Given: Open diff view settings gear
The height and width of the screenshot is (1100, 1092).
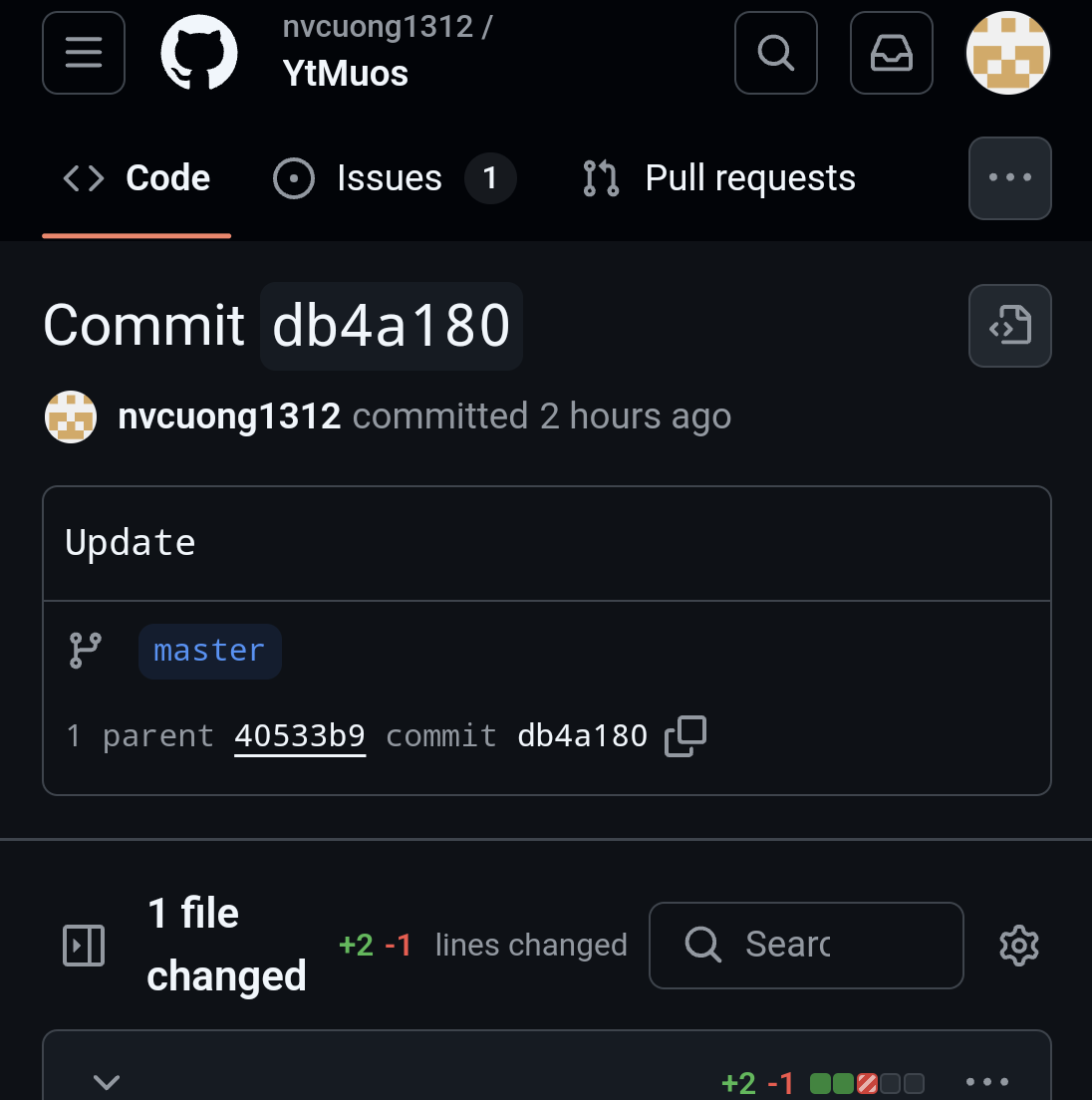Looking at the screenshot, I should (x=1019, y=946).
